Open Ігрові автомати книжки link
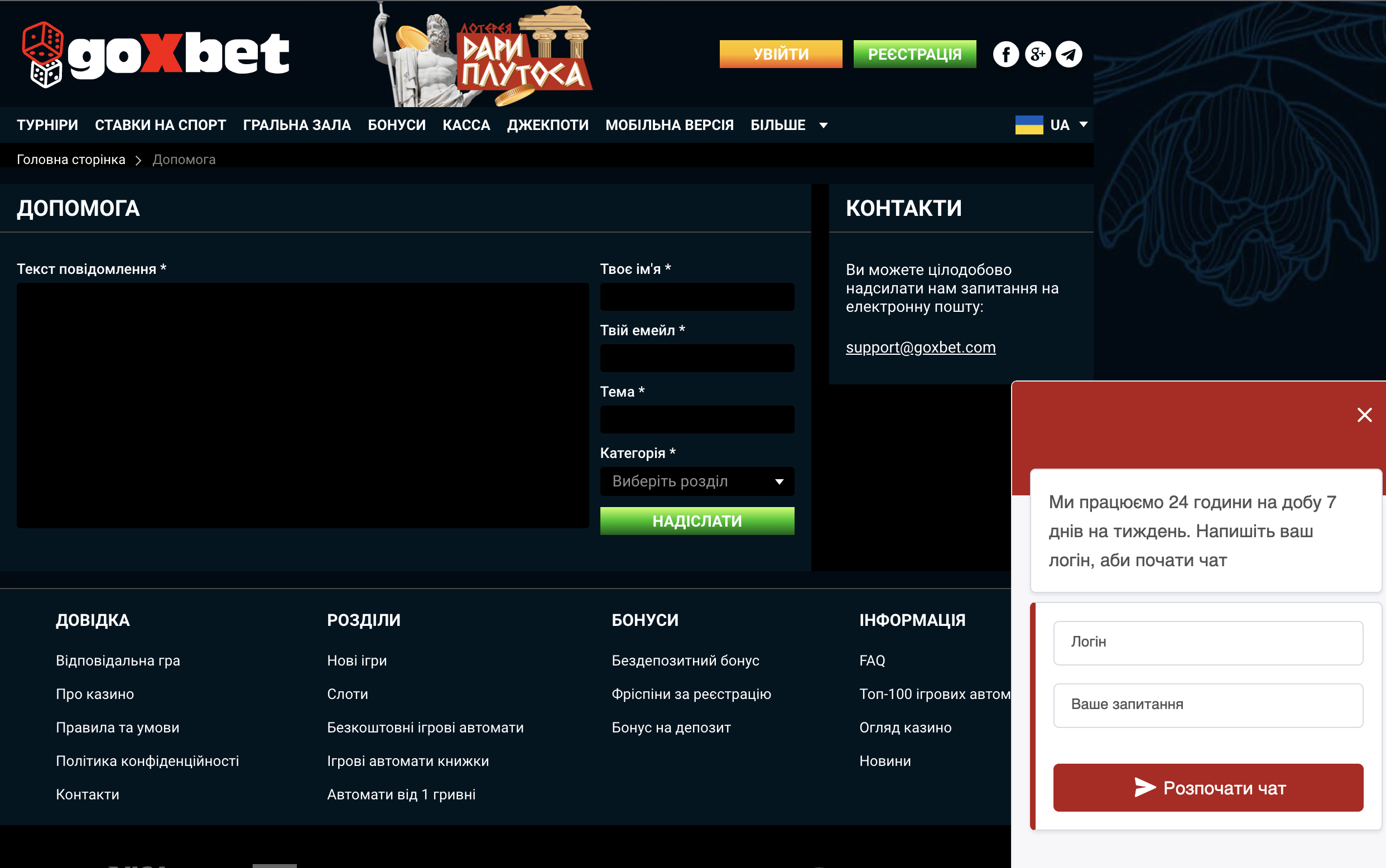Image resolution: width=1386 pixels, height=868 pixels. (408, 761)
